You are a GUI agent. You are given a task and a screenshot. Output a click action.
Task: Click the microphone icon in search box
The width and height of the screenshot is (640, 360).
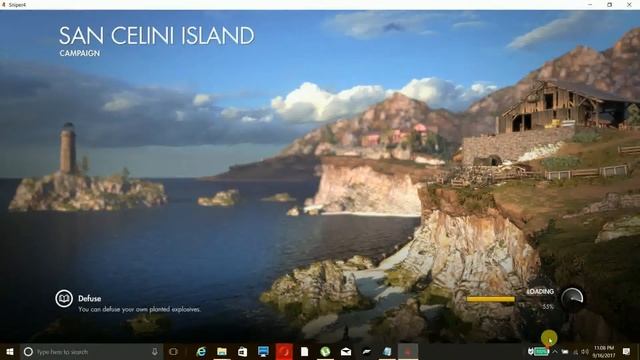pos(155,352)
